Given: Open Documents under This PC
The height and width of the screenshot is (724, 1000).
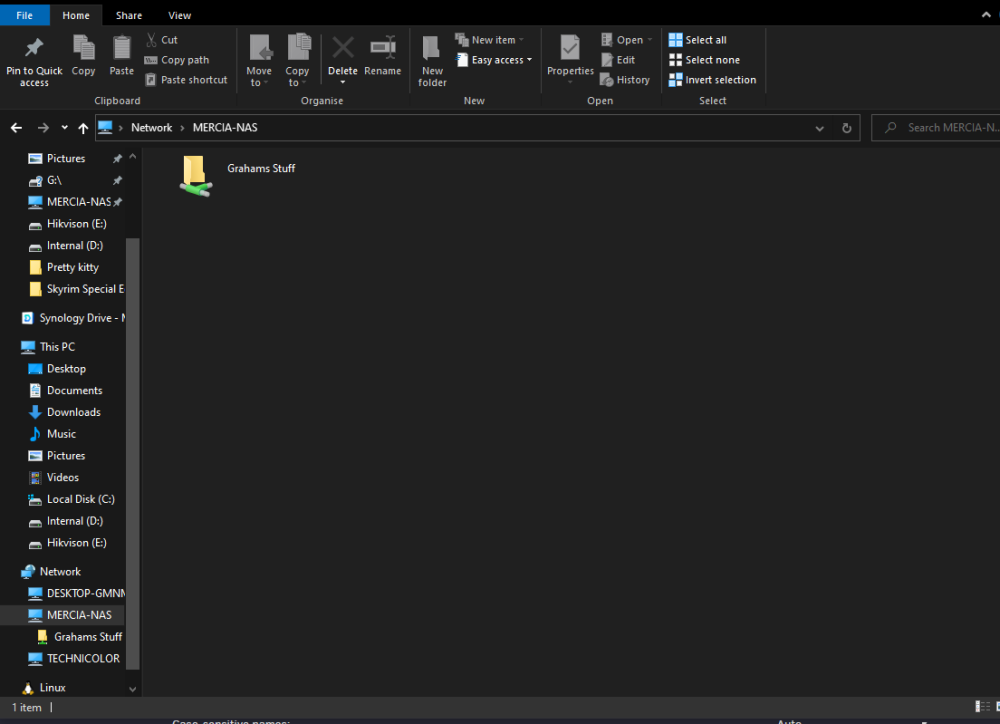Looking at the screenshot, I should pos(75,390).
